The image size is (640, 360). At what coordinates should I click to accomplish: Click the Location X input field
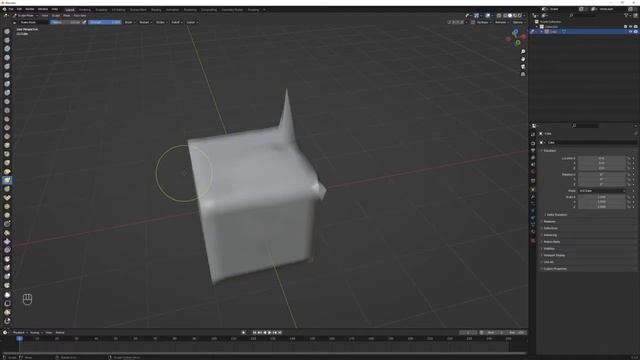click(x=601, y=158)
